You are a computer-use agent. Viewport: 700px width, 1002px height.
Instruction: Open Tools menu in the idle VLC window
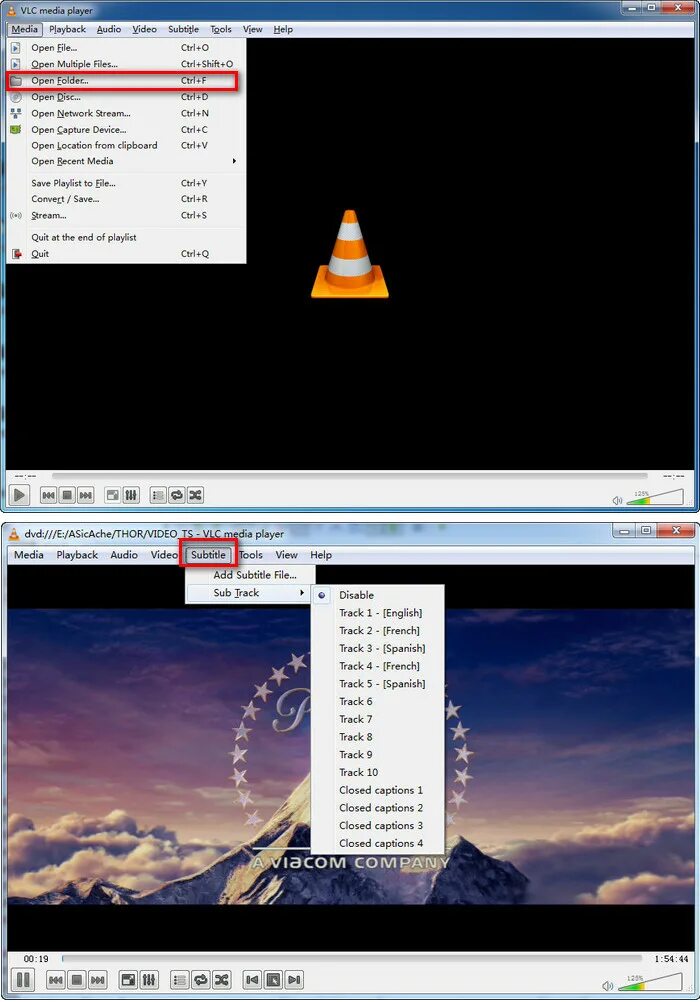221,29
